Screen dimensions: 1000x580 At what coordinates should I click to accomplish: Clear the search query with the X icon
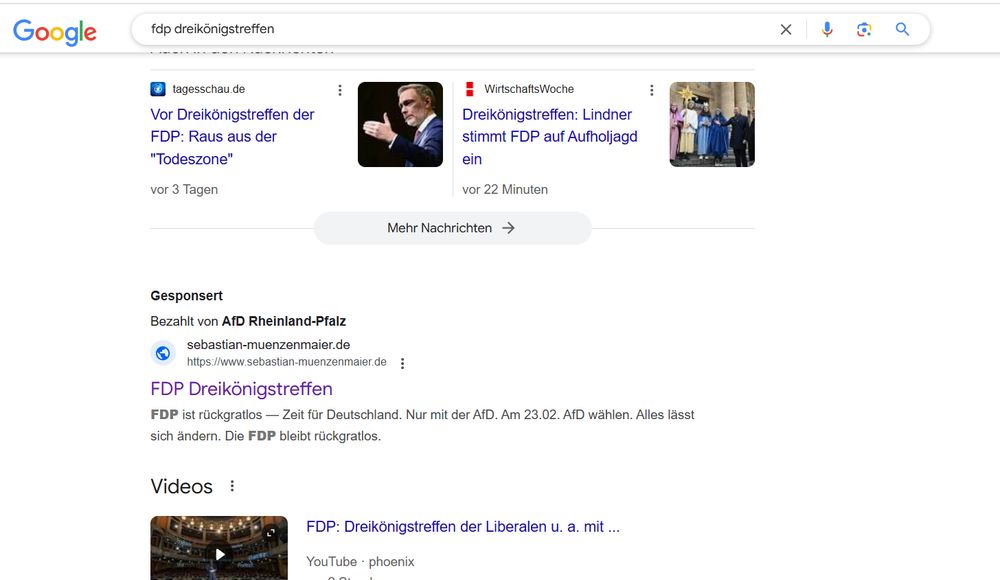point(786,29)
